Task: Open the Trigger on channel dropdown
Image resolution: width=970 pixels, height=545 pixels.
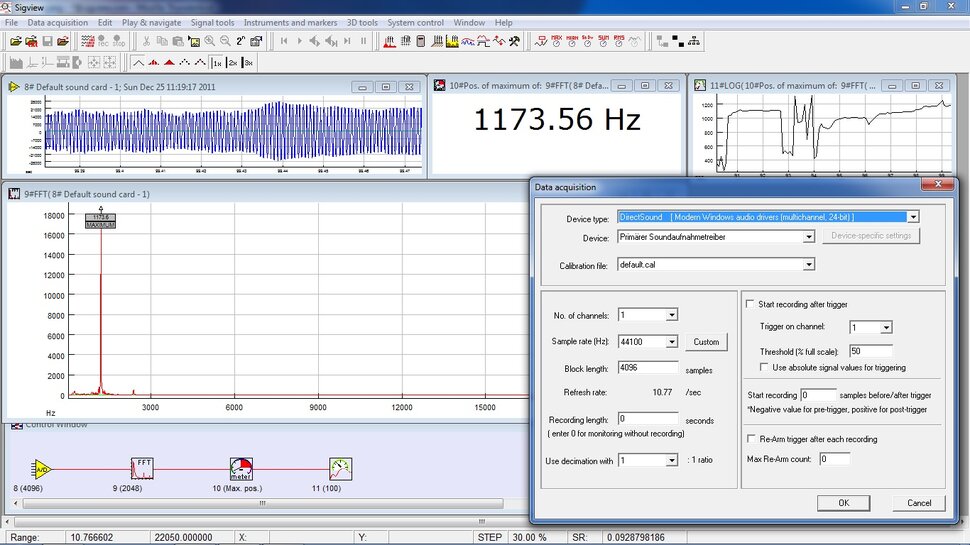Action: [x=886, y=327]
